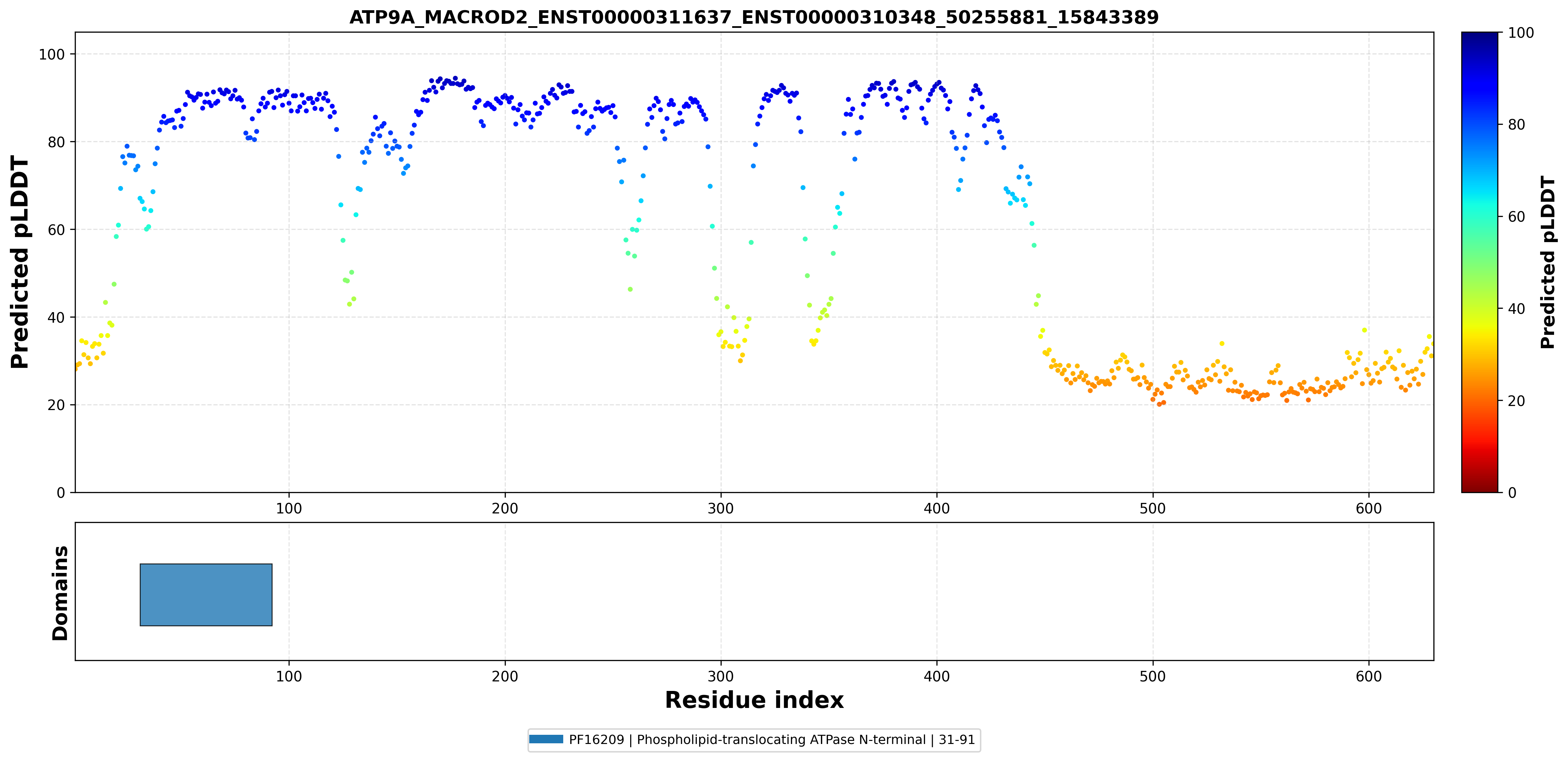Viewport: 1568px width, 762px height.
Task: Click the Domains y-axis label
Action: click(60, 593)
